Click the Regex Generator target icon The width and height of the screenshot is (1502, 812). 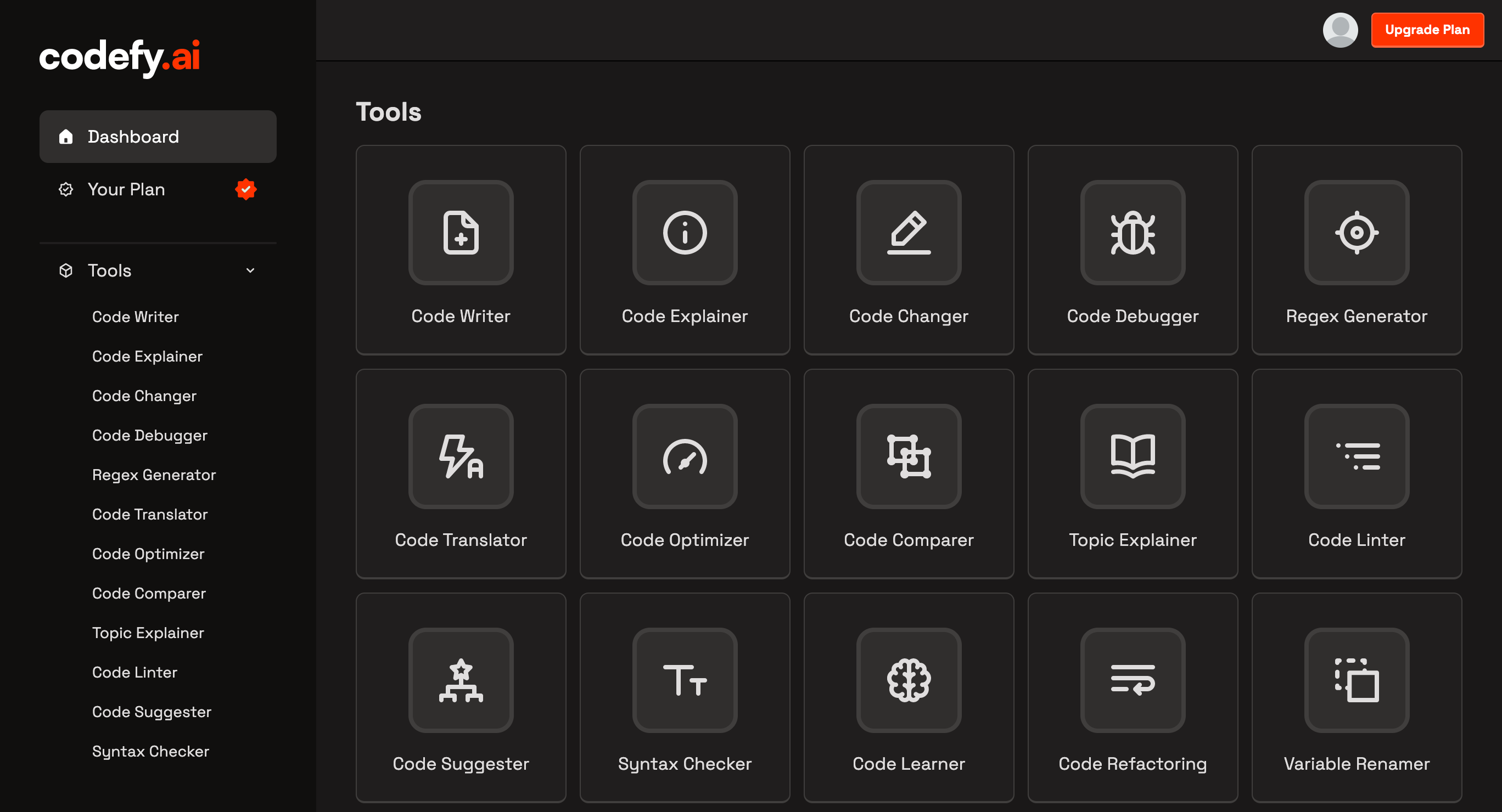1356,233
